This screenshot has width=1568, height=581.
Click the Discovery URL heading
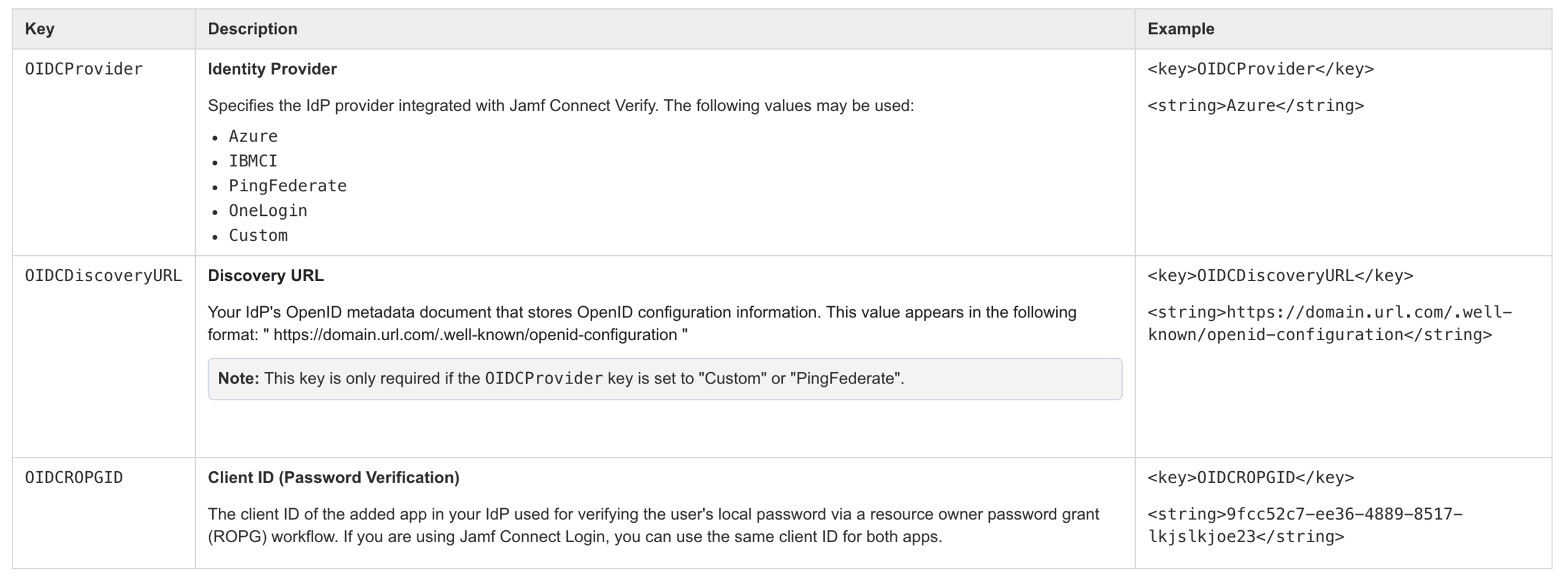pyautogui.click(x=266, y=275)
